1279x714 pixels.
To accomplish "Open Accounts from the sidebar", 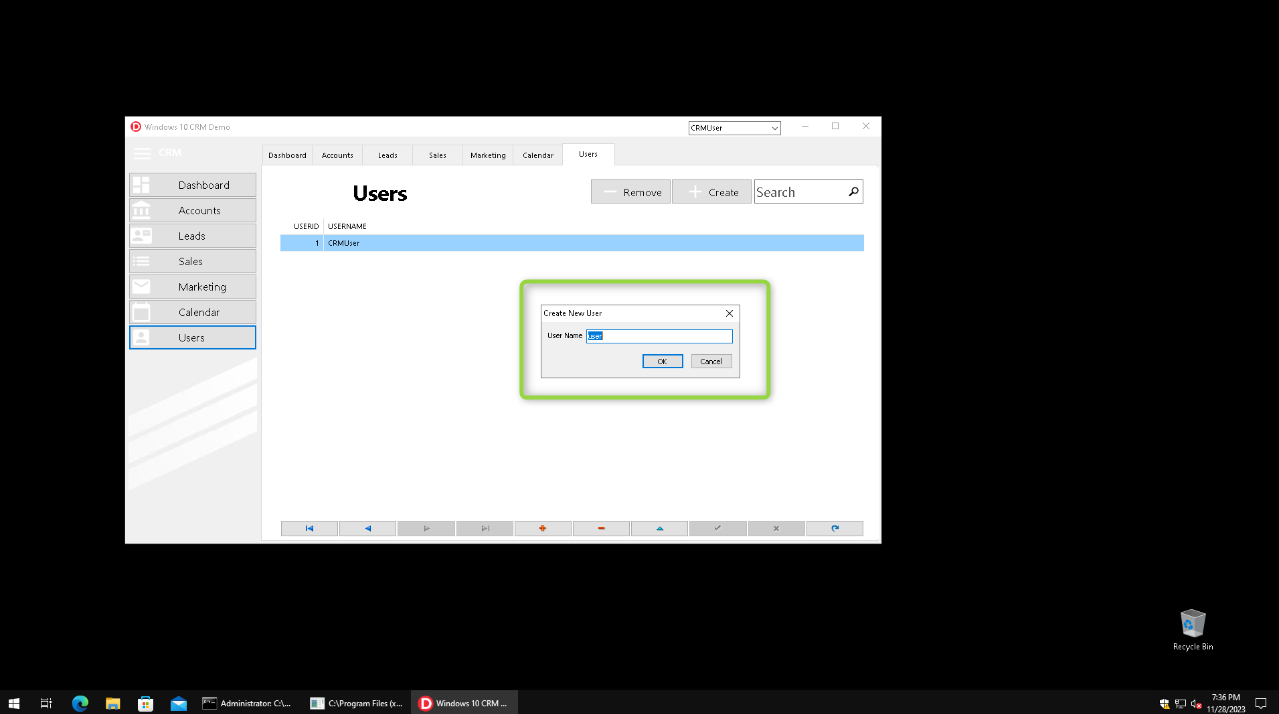I will 192,210.
